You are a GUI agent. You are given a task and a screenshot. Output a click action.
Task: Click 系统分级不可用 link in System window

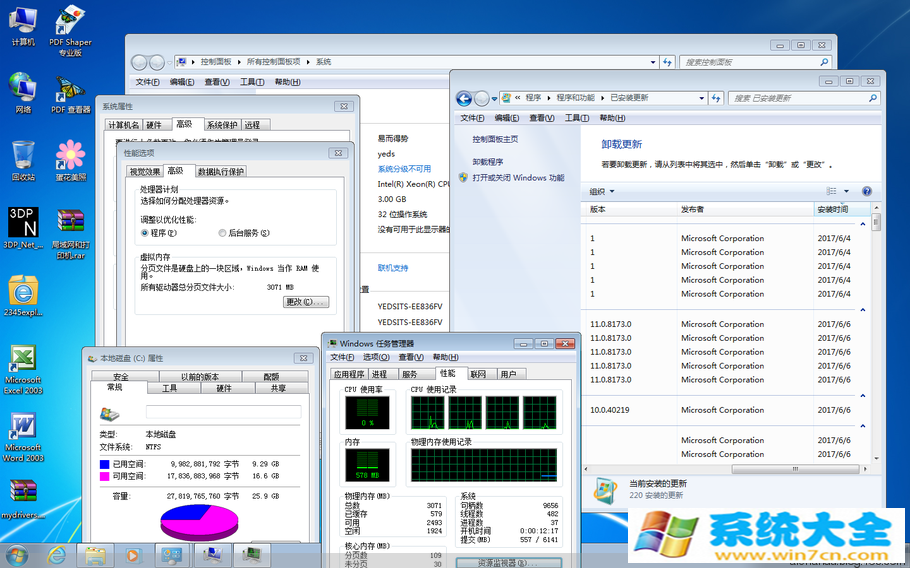tap(405, 169)
